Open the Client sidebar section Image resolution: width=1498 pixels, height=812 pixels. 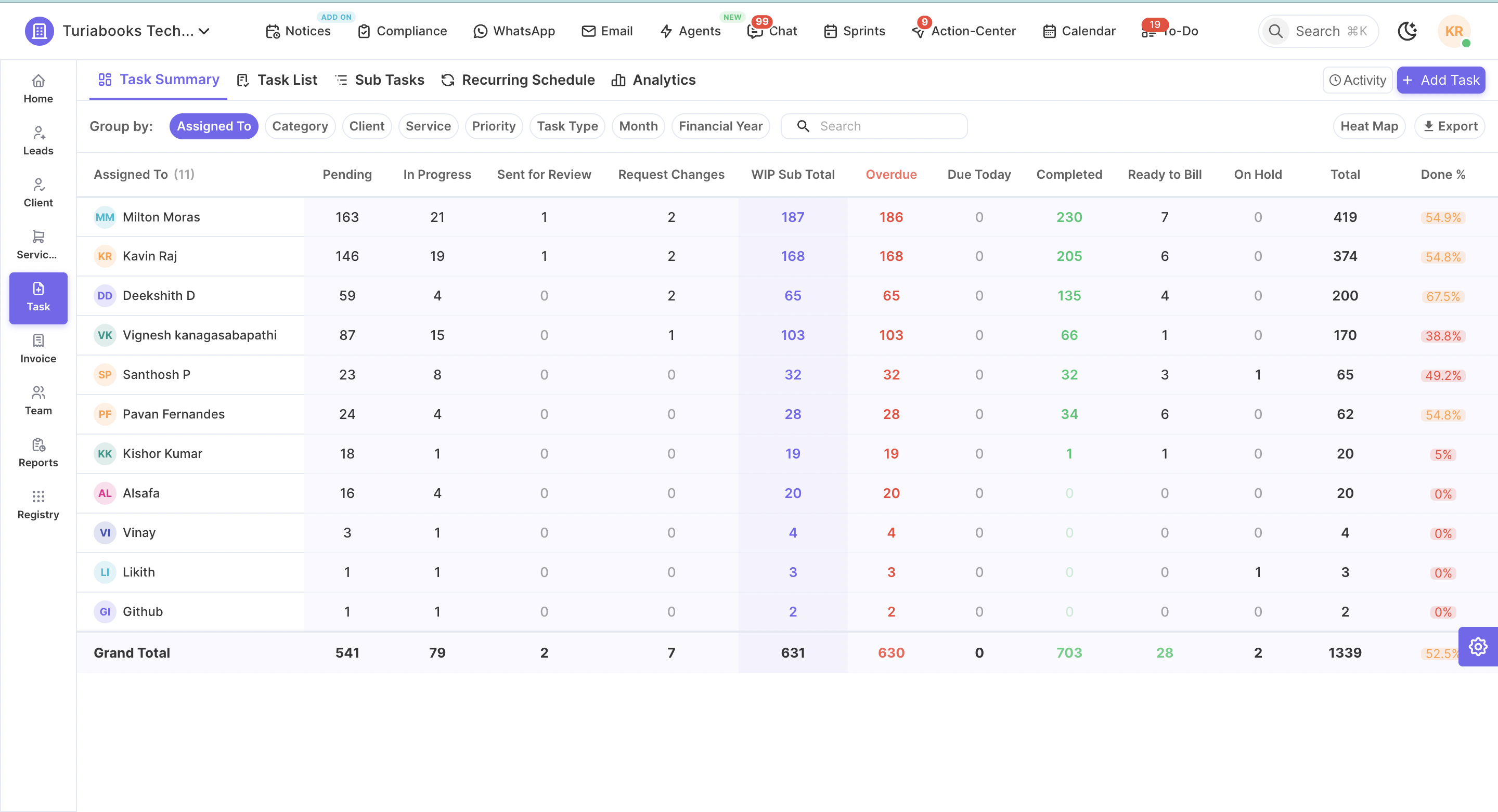click(38, 193)
